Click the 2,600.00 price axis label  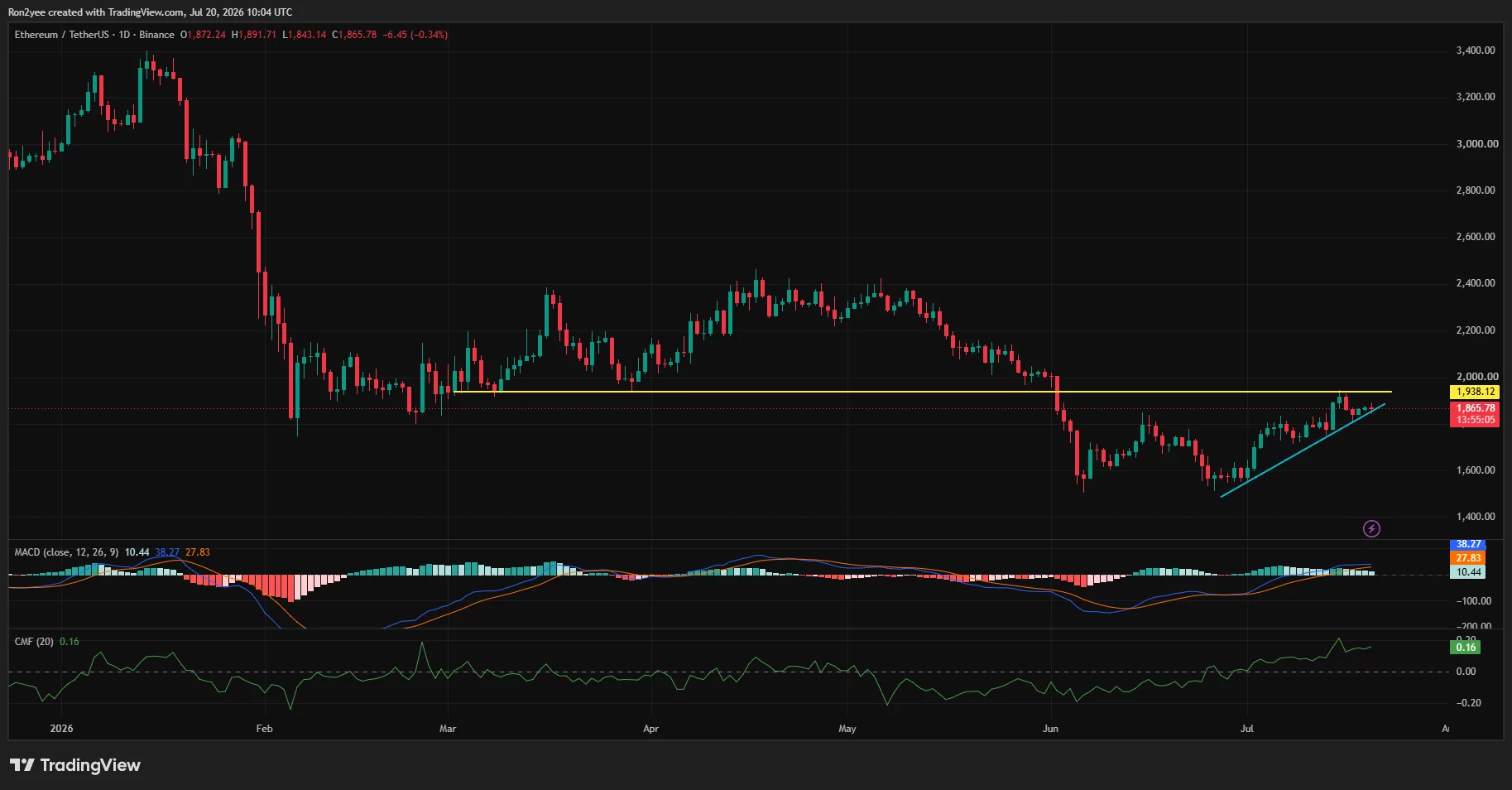point(1476,237)
